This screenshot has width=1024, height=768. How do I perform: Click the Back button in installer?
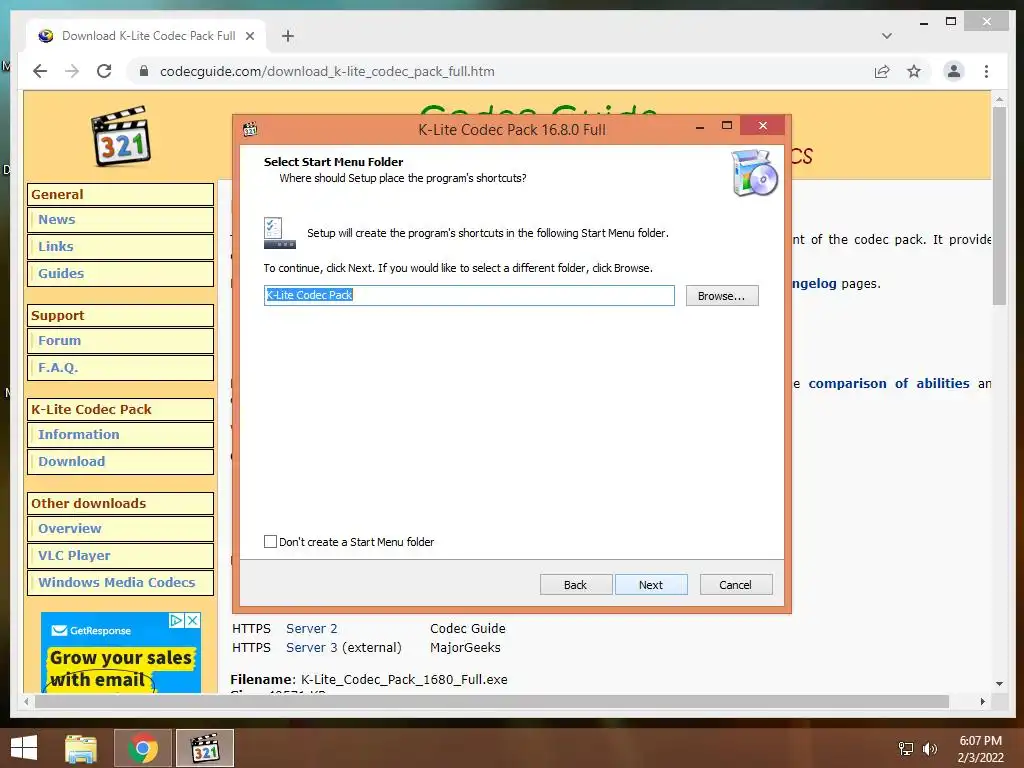[575, 584]
